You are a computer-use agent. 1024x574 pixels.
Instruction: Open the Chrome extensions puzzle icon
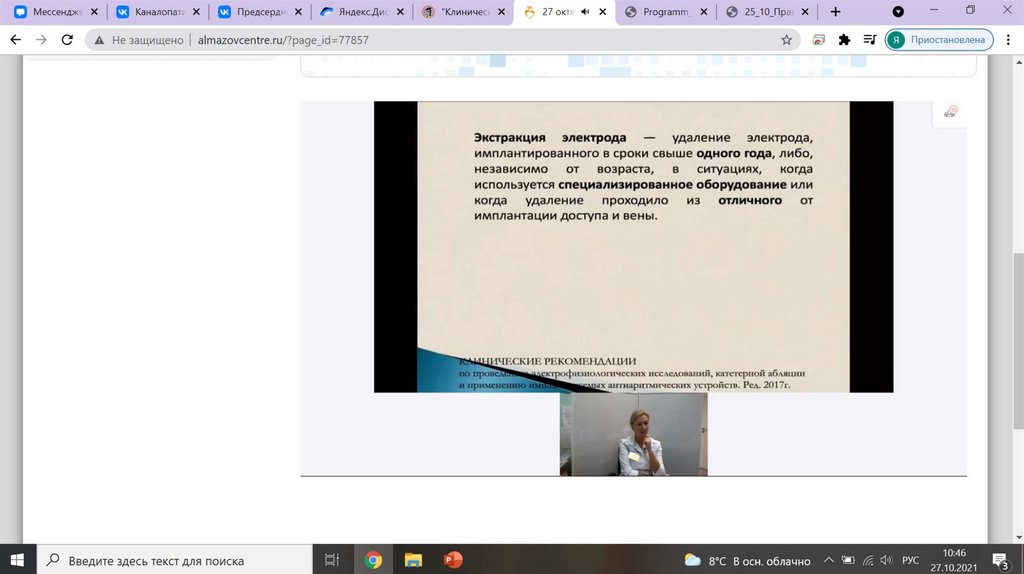point(844,40)
